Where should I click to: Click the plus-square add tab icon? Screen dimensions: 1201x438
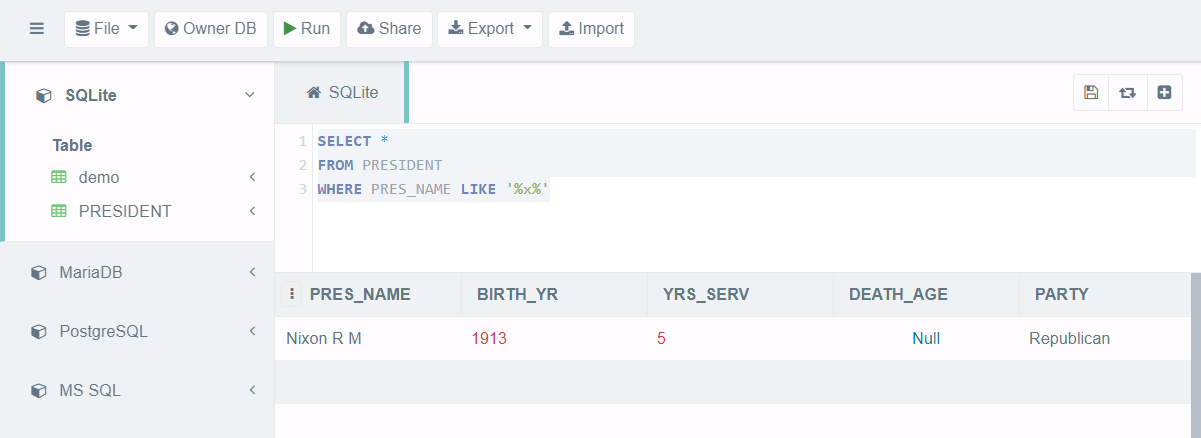(1164, 92)
